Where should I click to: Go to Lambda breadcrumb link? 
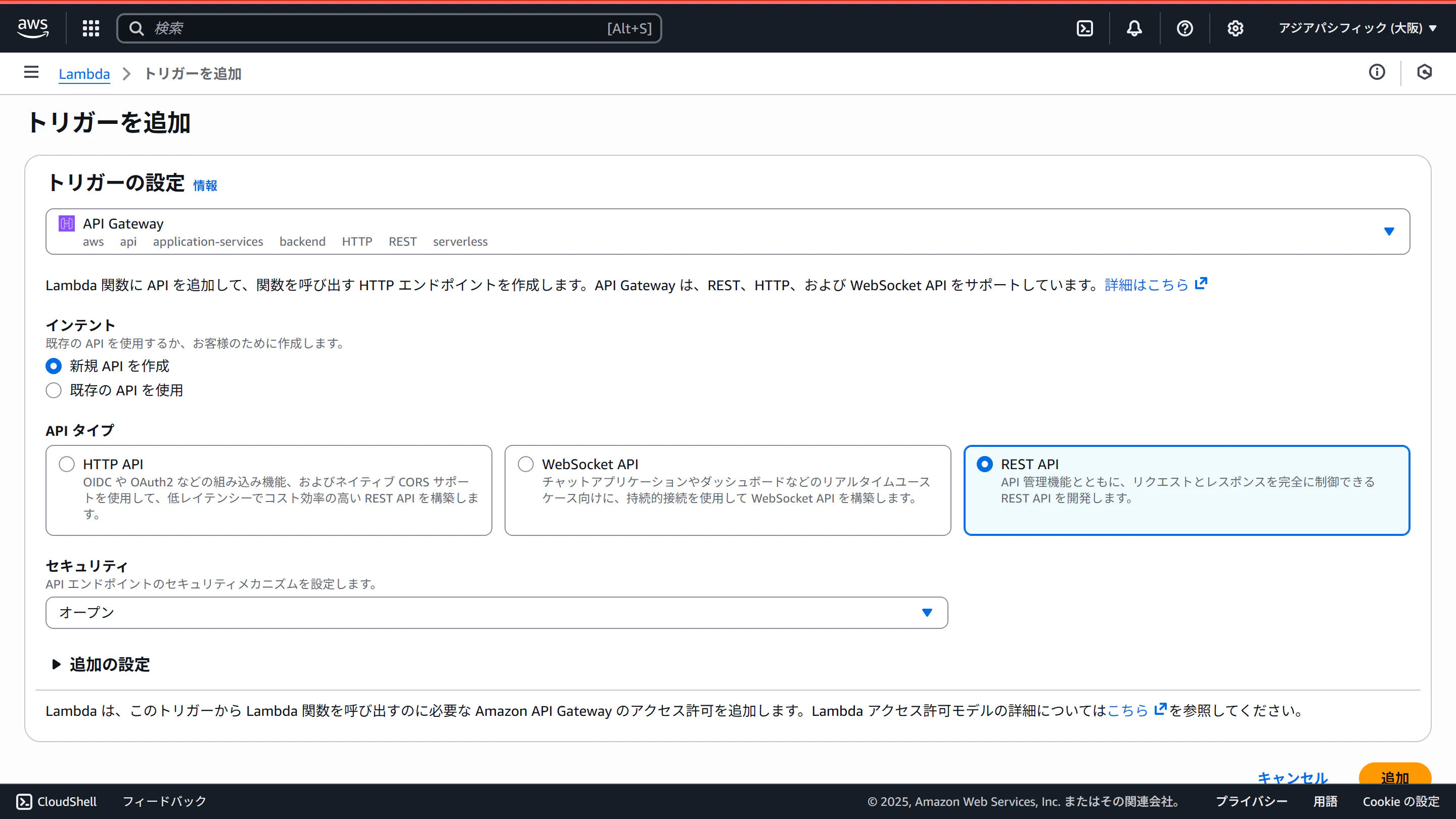point(84,74)
